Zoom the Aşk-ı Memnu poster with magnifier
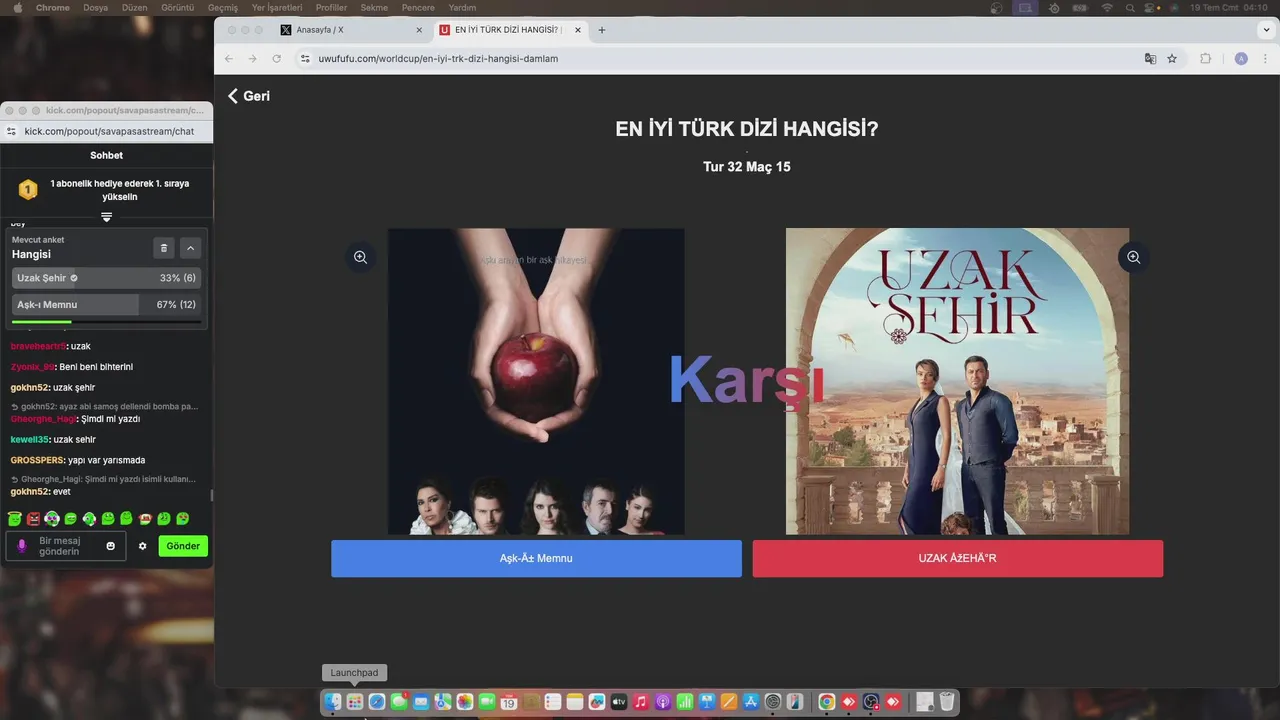Image resolution: width=1280 pixels, height=720 pixels. [x=360, y=257]
